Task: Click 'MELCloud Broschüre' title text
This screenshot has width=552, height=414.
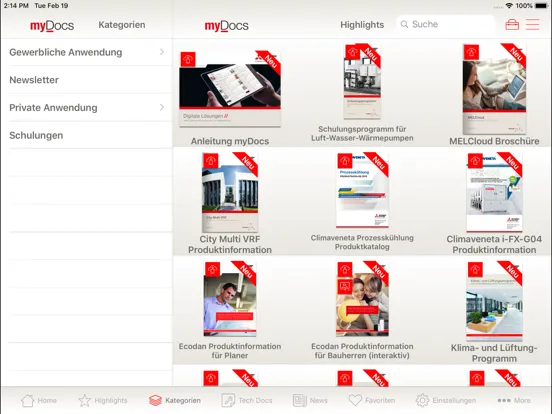Action: coord(494,141)
